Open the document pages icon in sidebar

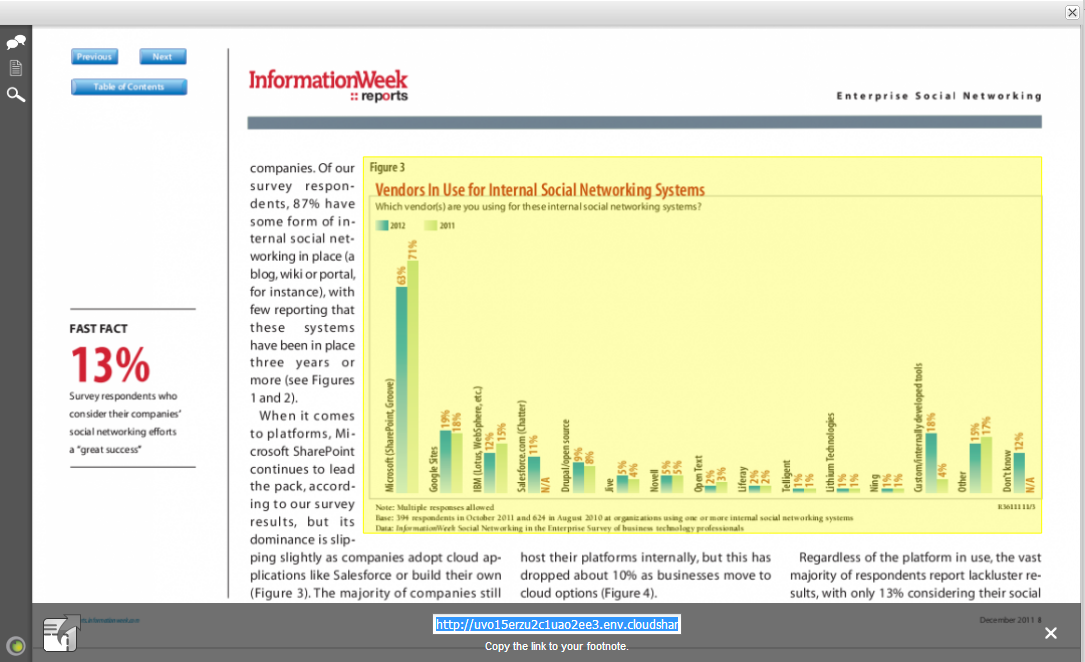[15, 68]
